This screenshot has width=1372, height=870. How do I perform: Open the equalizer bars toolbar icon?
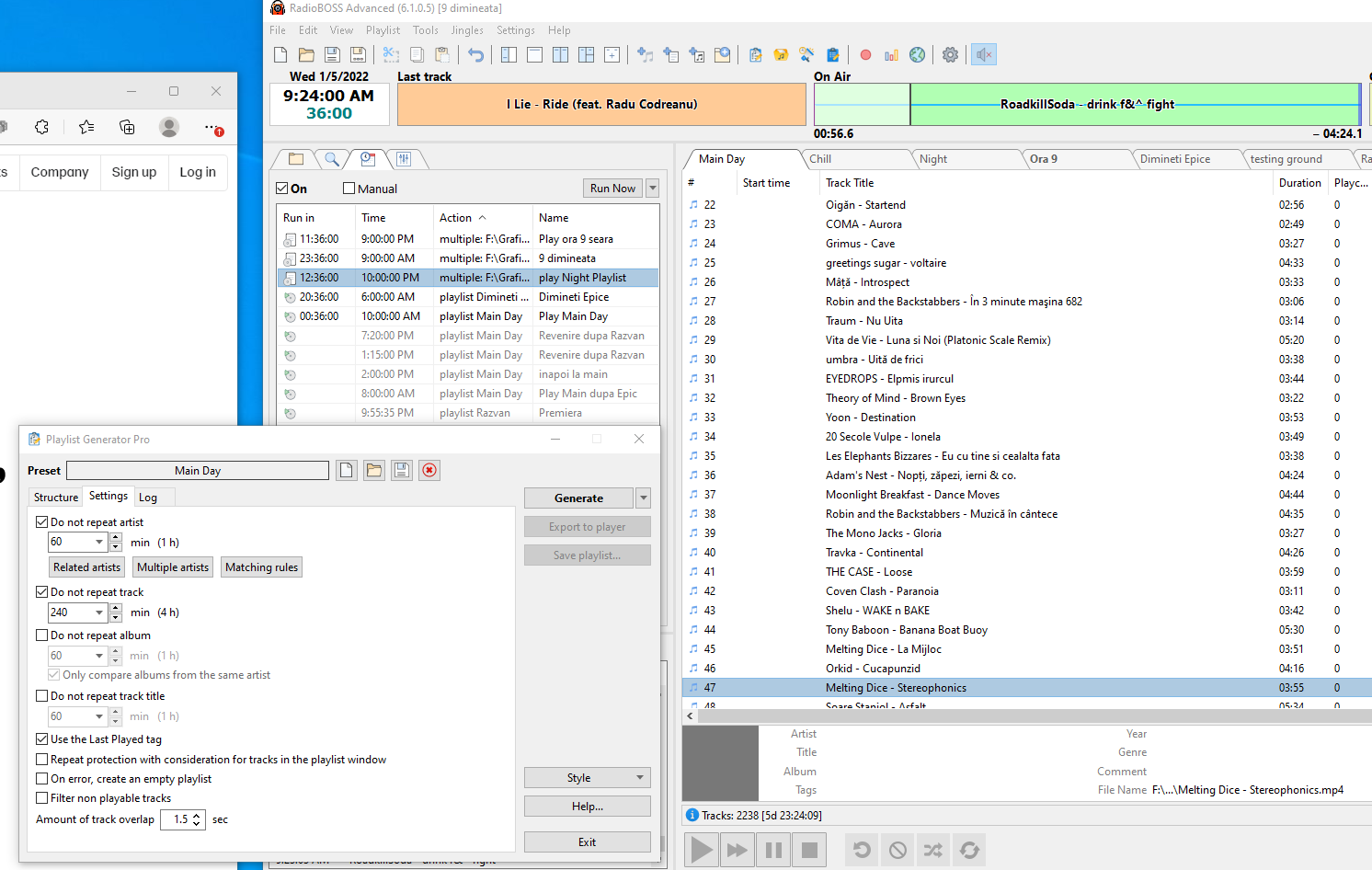891,55
